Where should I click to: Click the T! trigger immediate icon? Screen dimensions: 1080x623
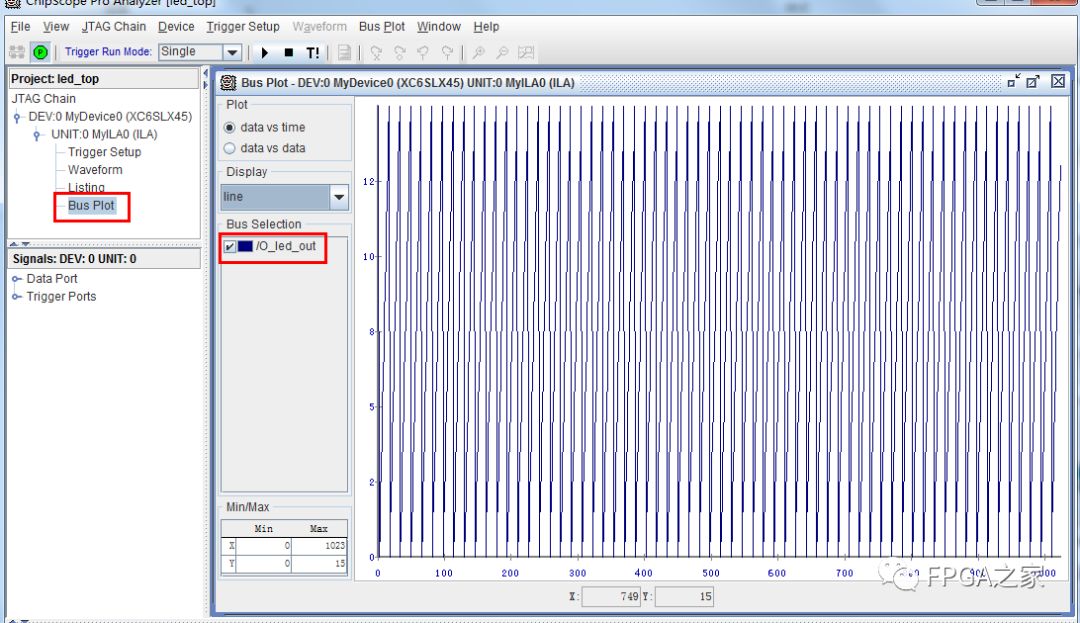(x=313, y=52)
